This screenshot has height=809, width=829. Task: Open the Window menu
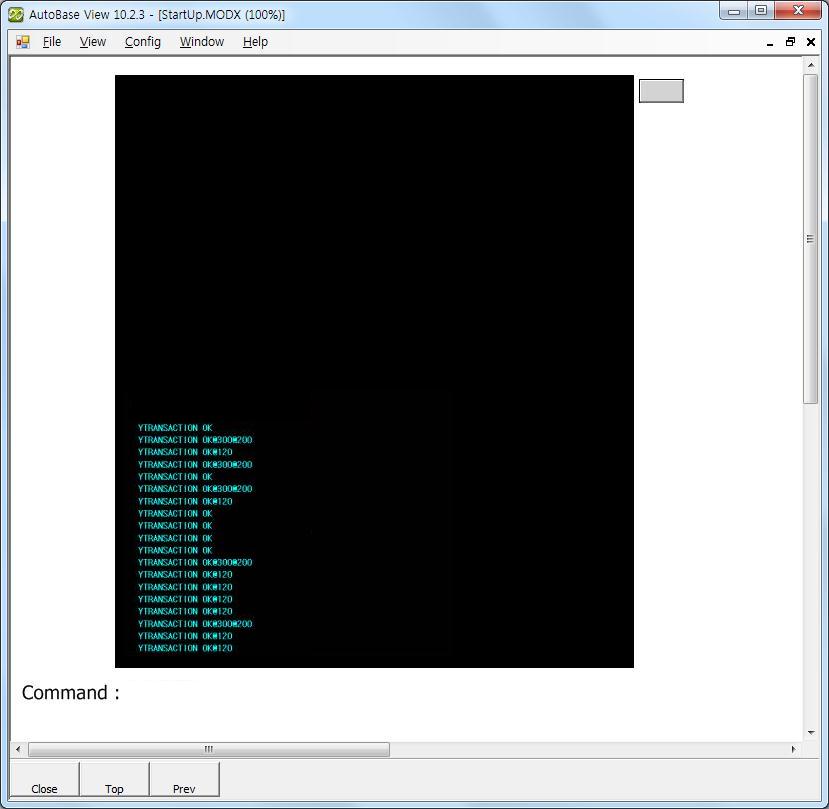point(202,42)
